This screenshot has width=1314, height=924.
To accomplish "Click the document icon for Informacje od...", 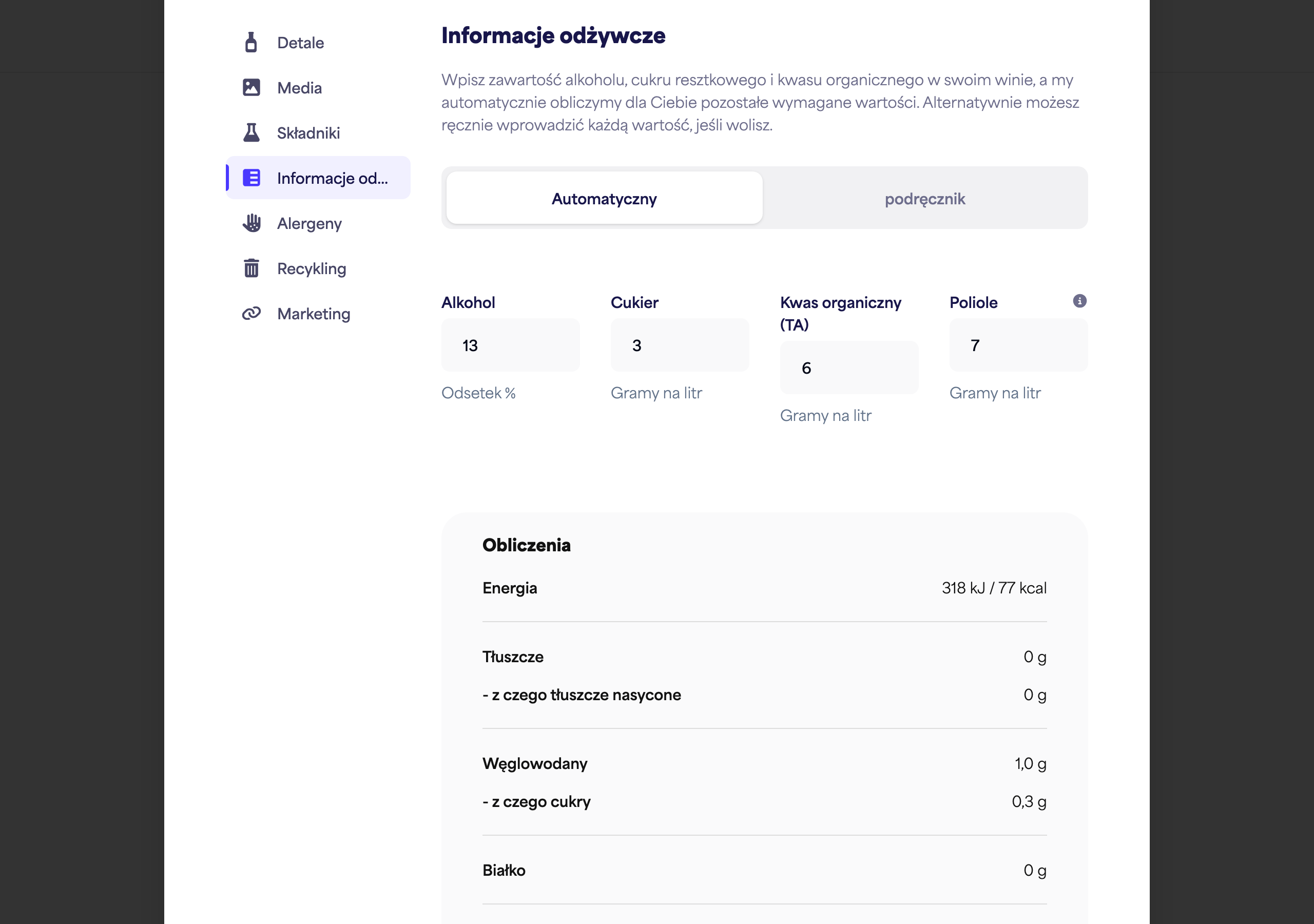I will point(251,178).
